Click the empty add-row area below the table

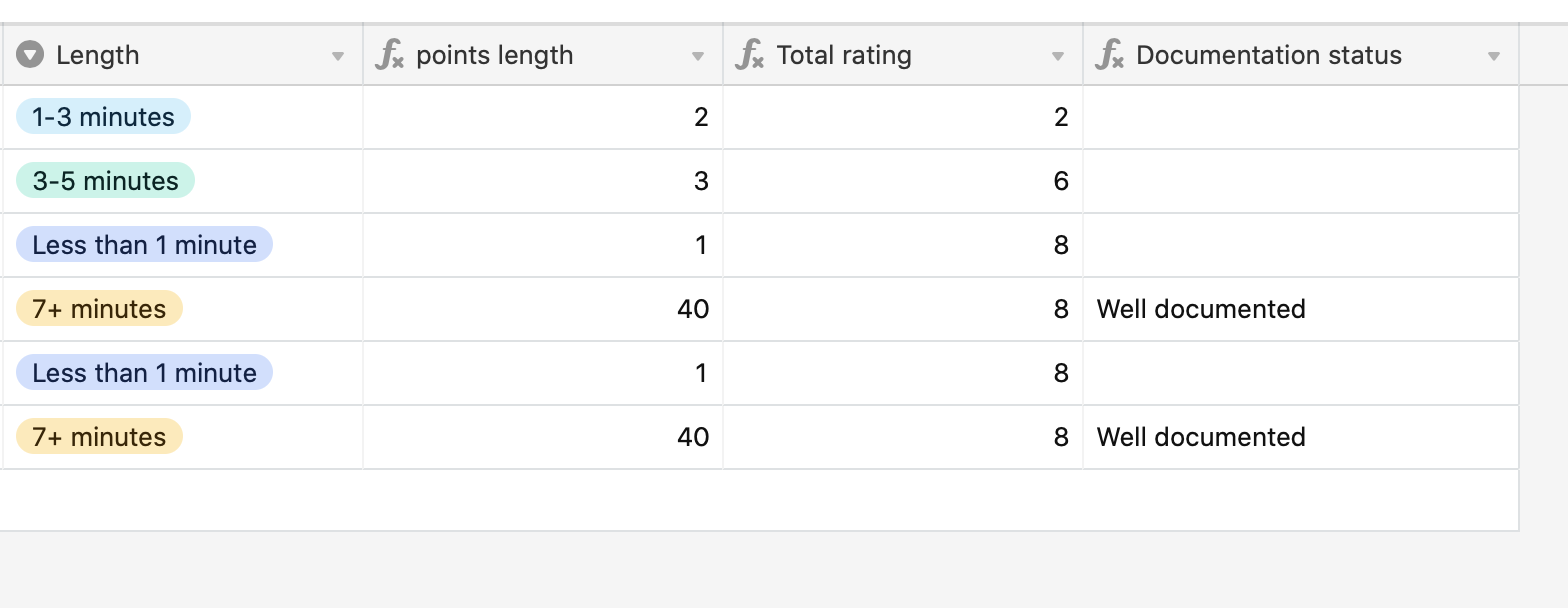[759, 500]
